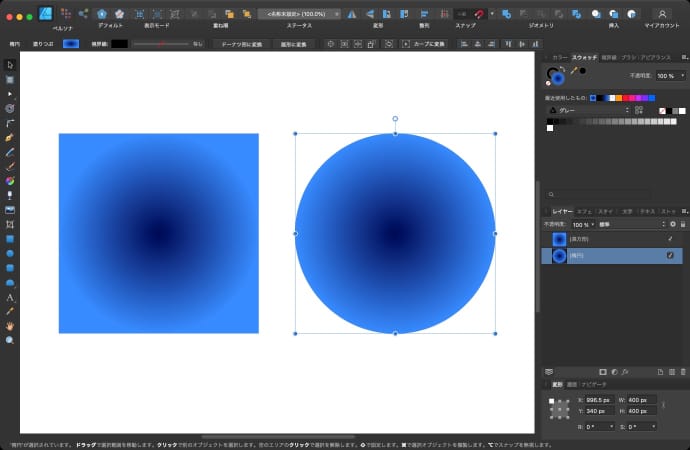Pick the Text tool marked with A
The height and width of the screenshot is (450, 690).
pyautogui.click(x=10, y=298)
